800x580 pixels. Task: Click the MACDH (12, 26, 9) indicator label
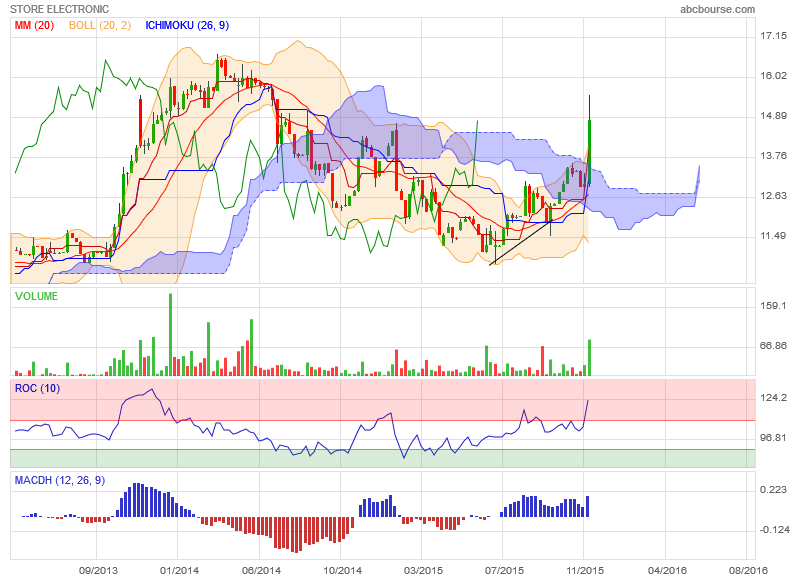click(x=60, y=481)
